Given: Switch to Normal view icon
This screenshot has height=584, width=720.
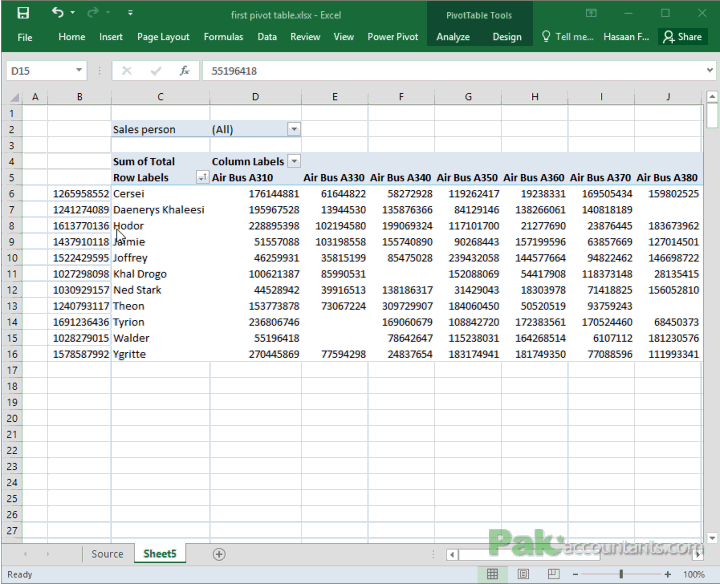Looking at the screenshot, I should click(x=492, y=574).
